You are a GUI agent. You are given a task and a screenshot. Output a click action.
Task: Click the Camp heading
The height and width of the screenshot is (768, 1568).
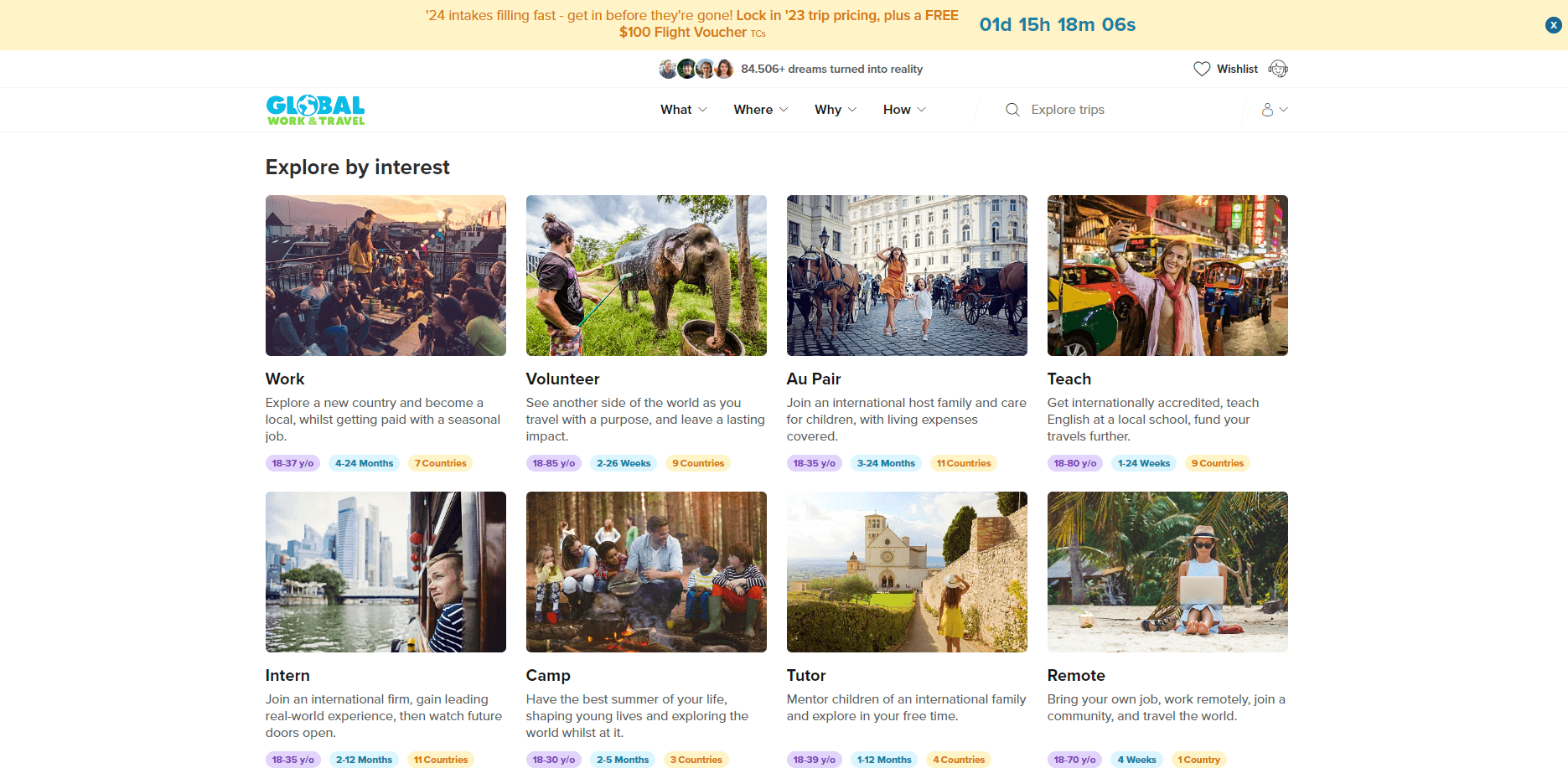[548, 675]
